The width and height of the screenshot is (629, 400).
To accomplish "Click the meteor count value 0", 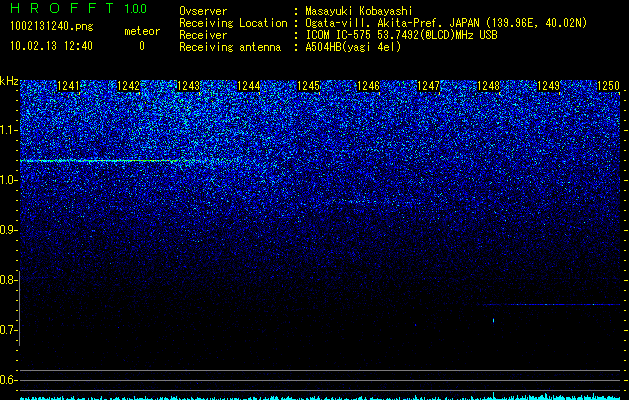I will [142, 46].
